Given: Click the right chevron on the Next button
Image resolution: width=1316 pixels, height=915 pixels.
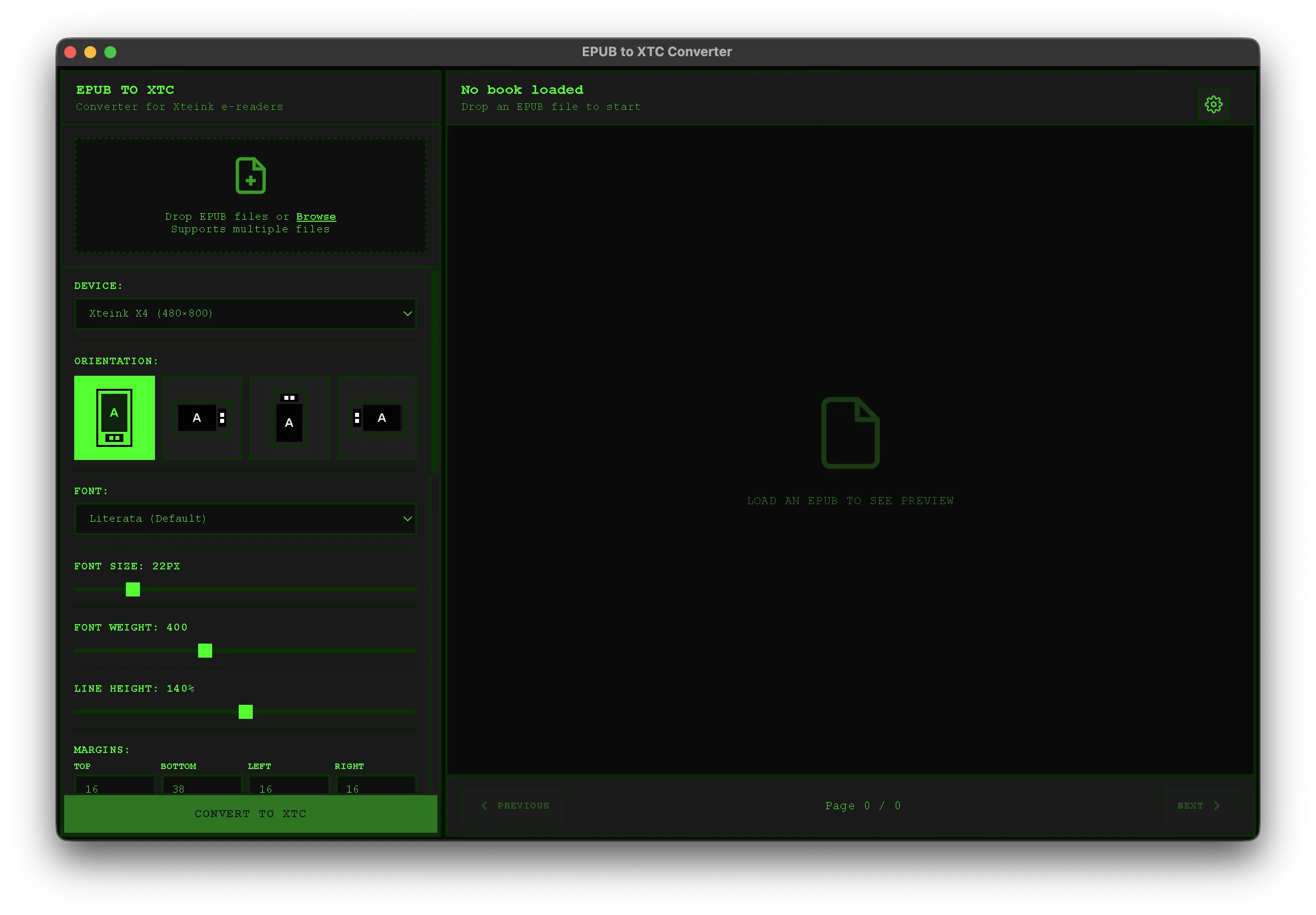Looking at the screenshot, I should tap(1217, 806).
